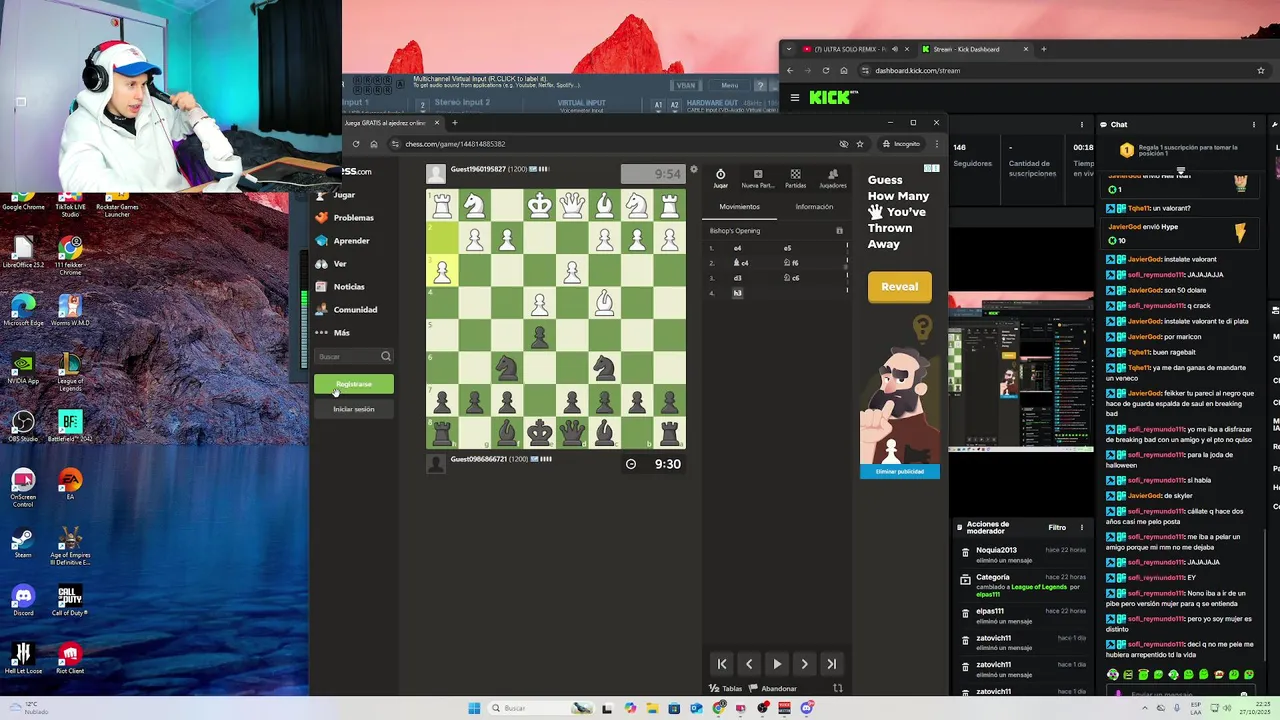The image size is (1280, 720).
Task: Open the Jugadores icon tab
Action: (832, 178)
